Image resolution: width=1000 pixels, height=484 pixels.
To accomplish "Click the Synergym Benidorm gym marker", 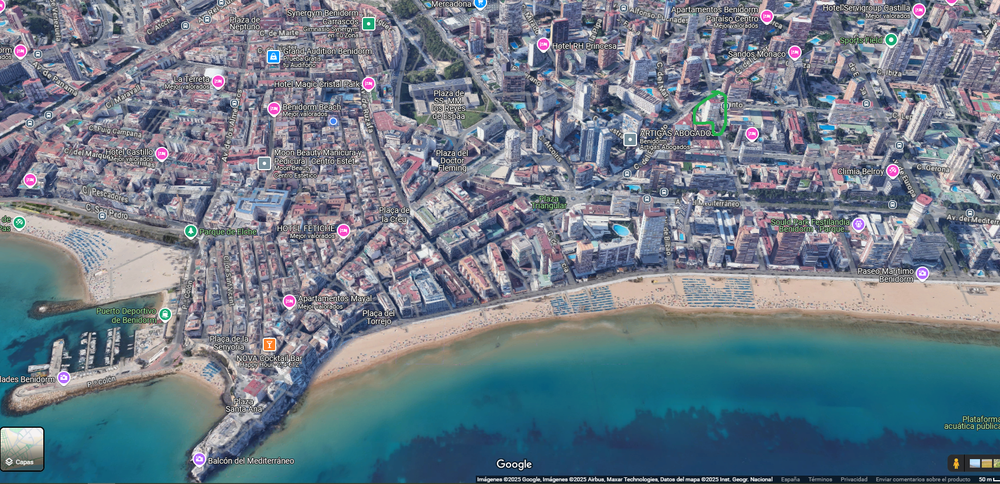I will 369,23.
